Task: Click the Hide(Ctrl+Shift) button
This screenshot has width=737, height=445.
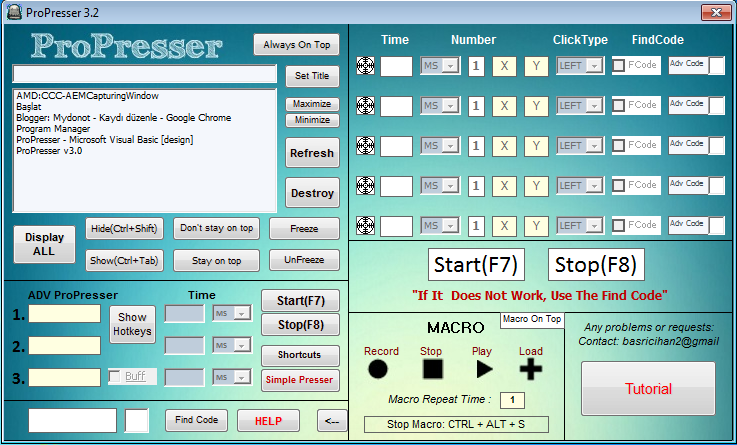Action: pos(124,228)
